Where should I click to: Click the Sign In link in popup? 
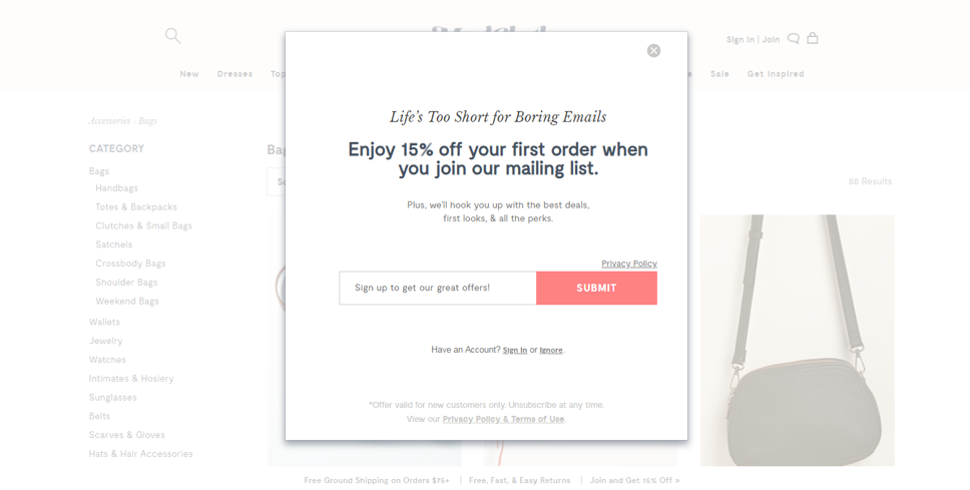515,350
